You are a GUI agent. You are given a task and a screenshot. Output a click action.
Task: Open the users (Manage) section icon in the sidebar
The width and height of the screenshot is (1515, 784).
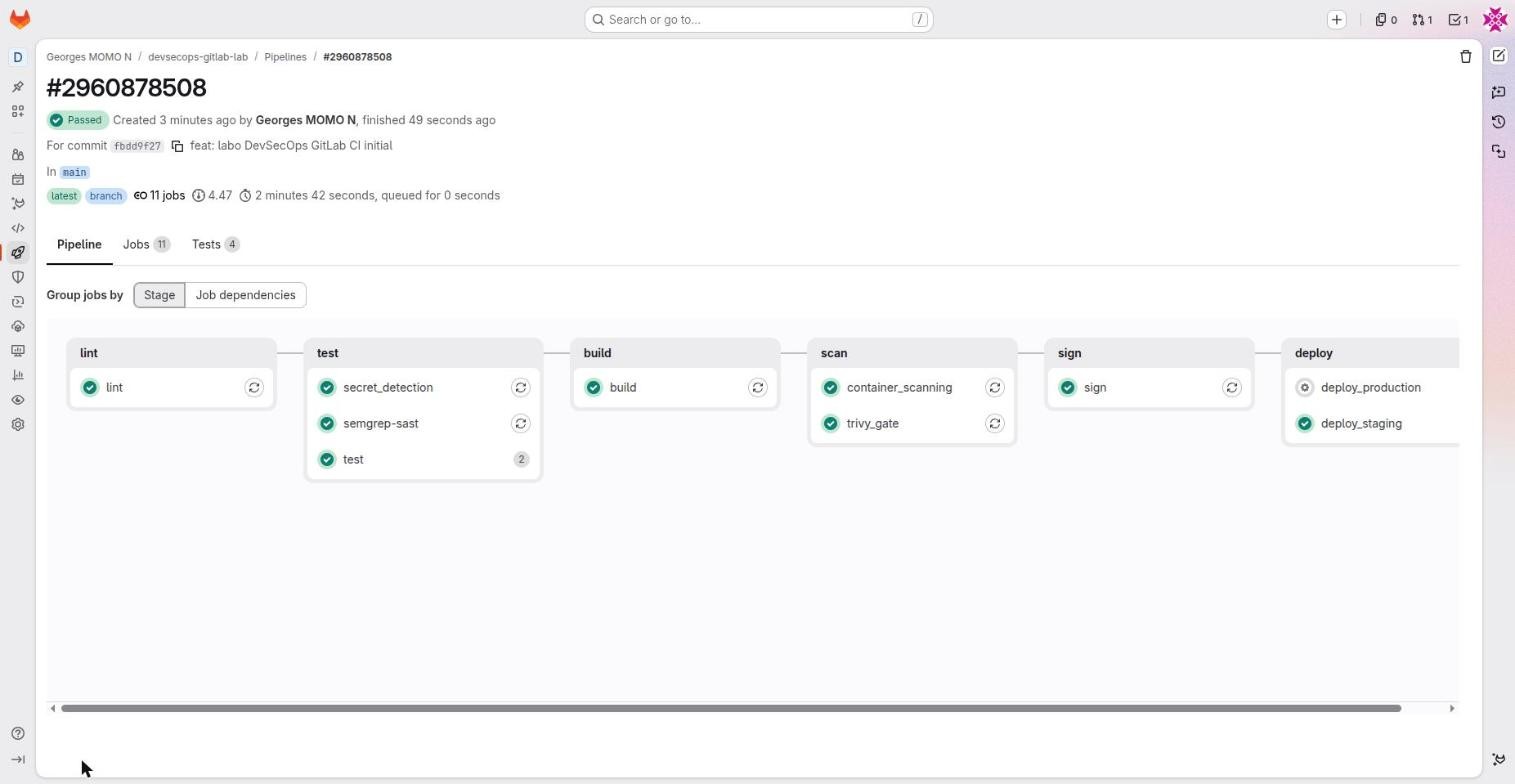[17, 155]
